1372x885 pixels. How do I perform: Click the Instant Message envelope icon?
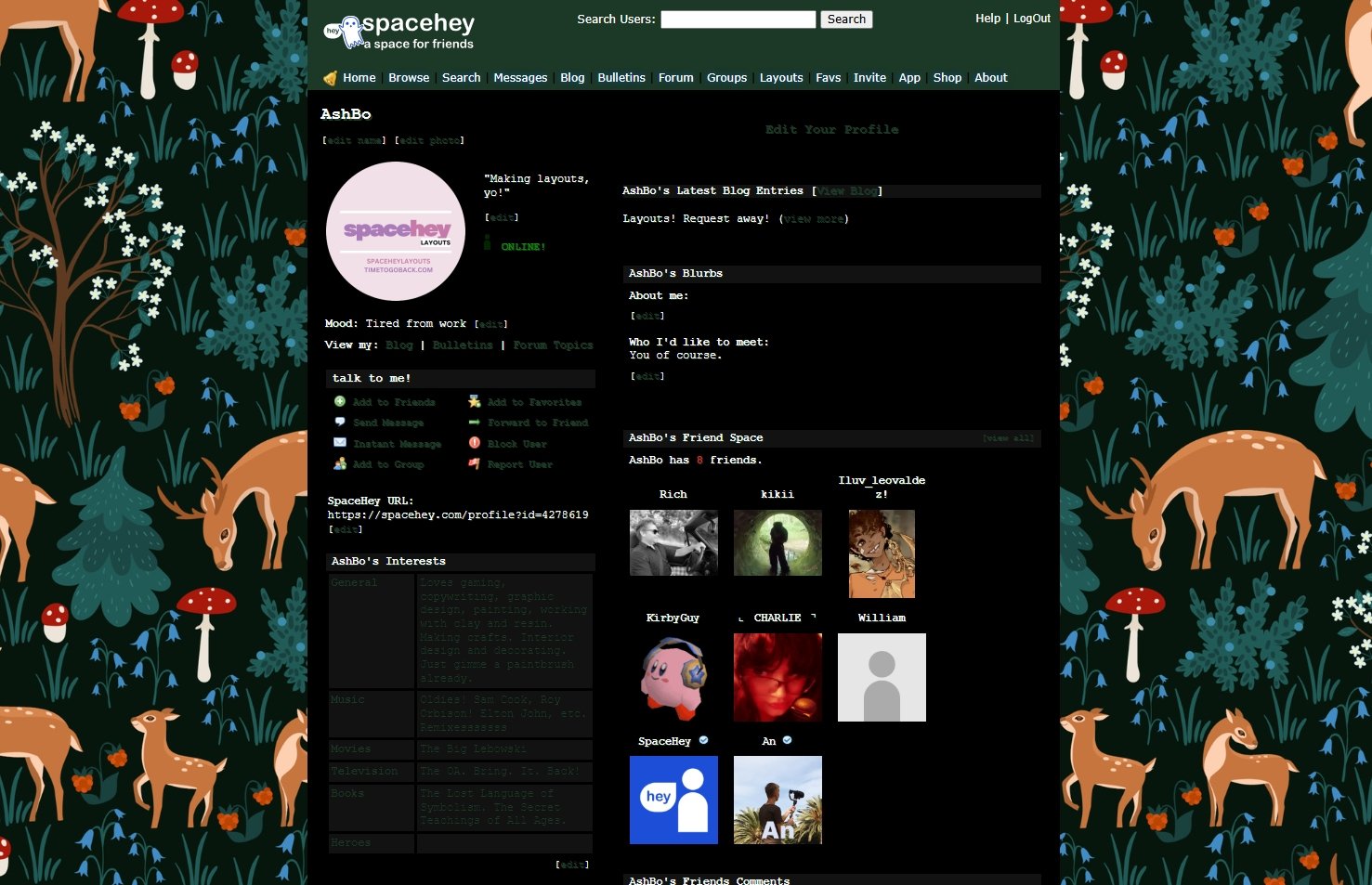click(340, 443)
